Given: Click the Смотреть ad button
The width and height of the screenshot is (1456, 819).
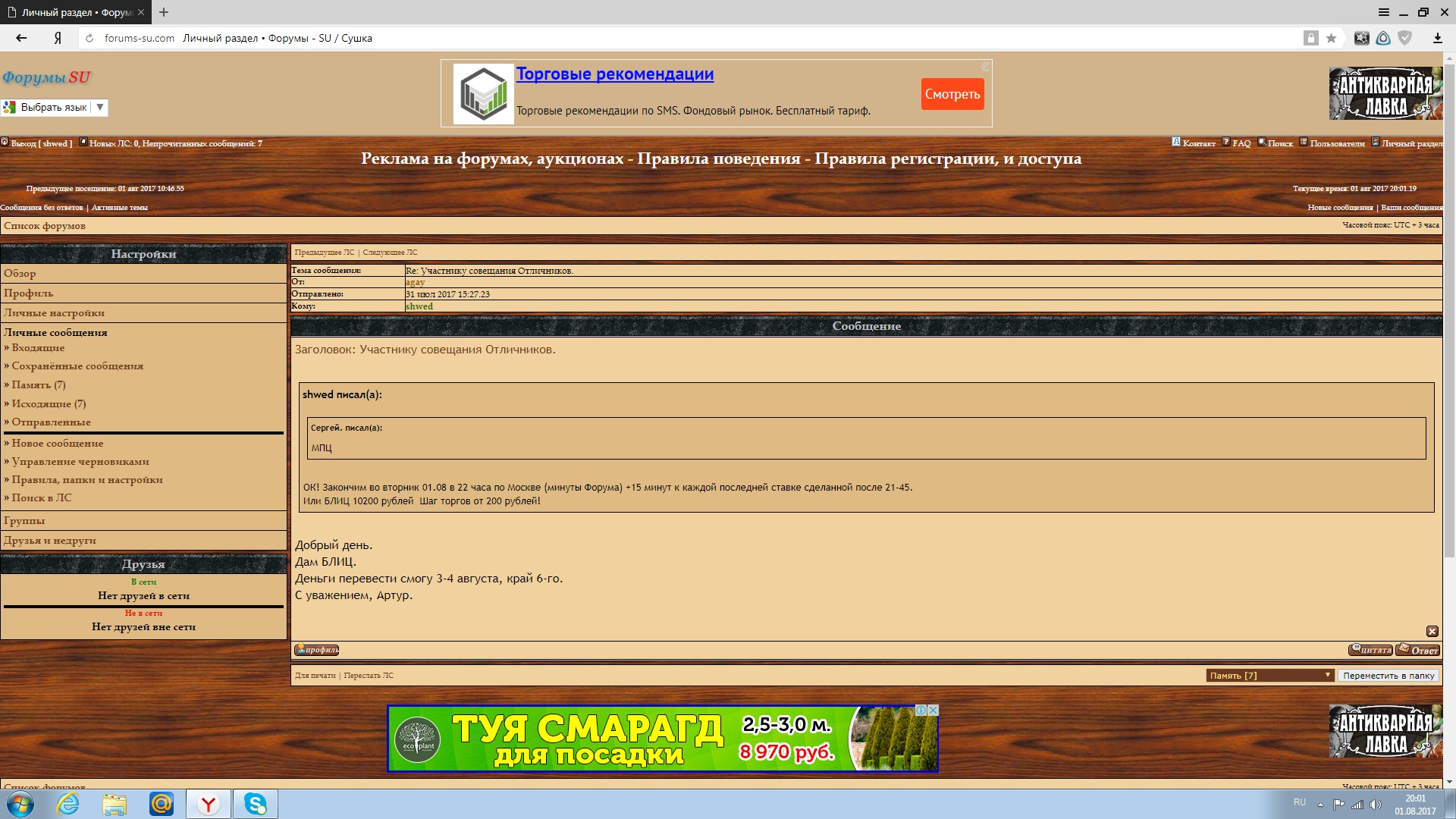Looking at the screenshot, I should coord(952,94).
